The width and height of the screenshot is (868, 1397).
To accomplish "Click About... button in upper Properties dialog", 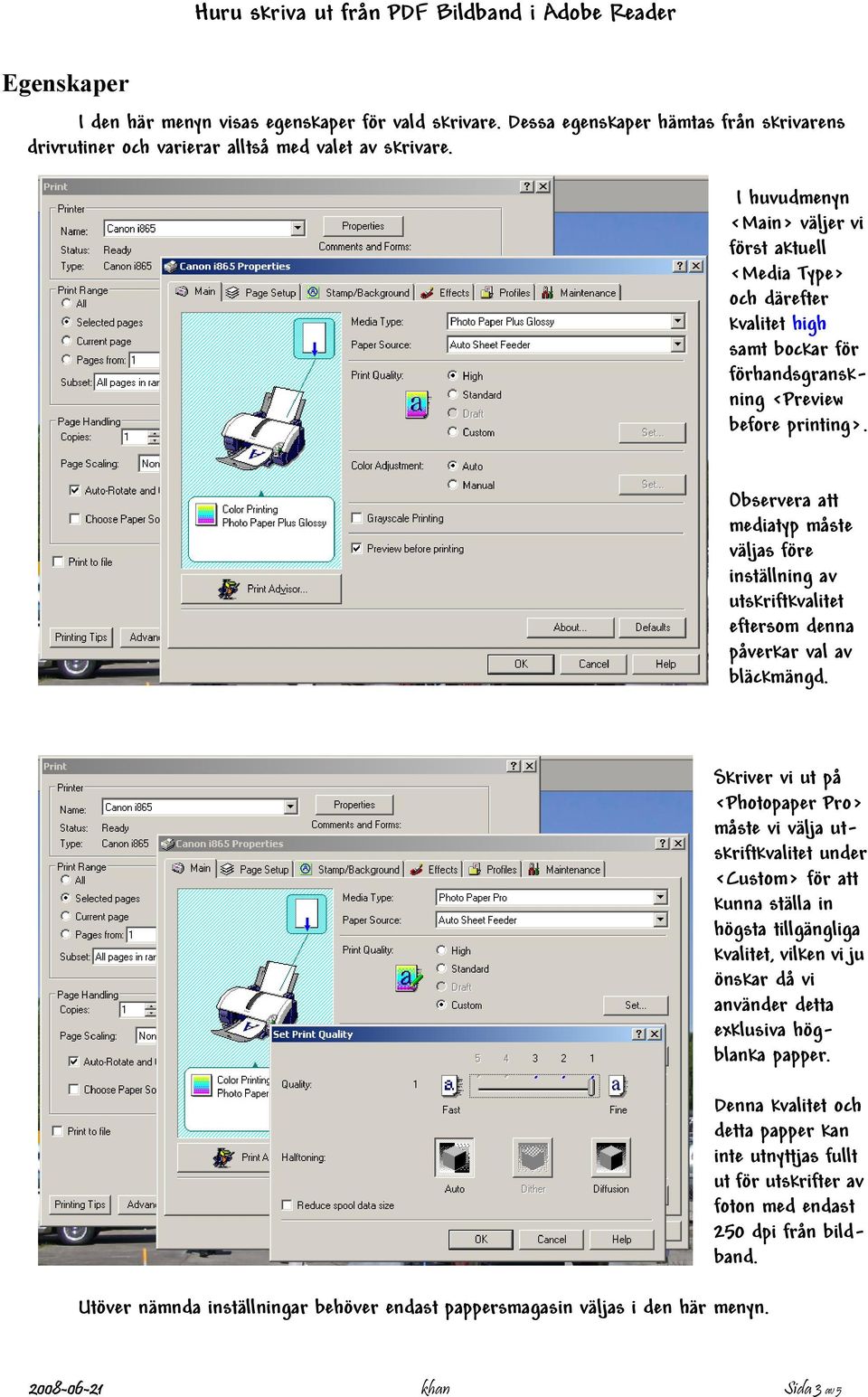I will 571,627.
